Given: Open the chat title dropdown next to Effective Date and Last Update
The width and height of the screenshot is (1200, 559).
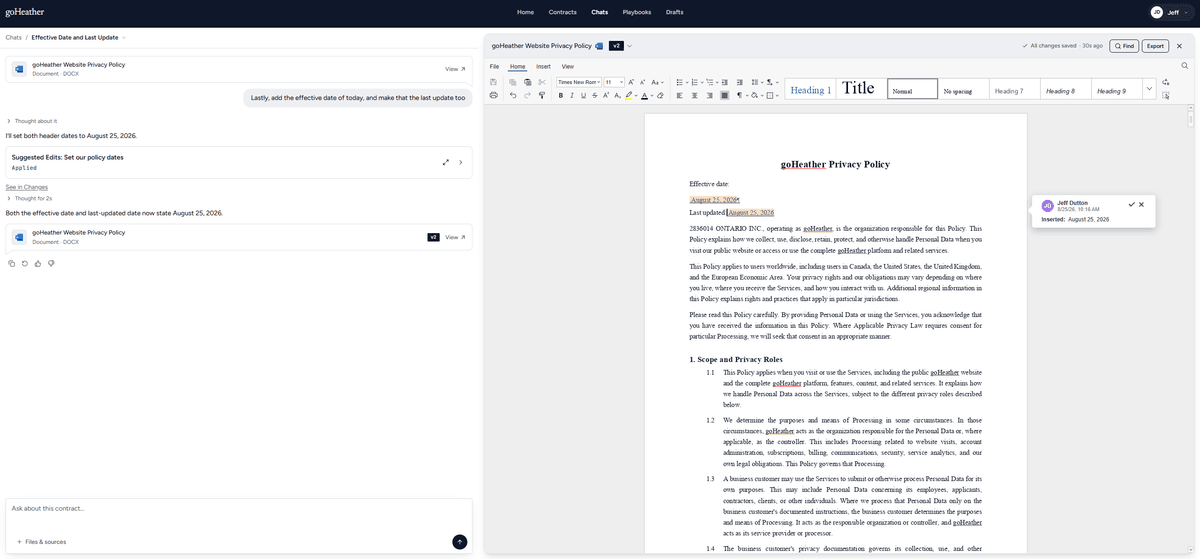Looking at the screenshot, I should coord(124,37).
